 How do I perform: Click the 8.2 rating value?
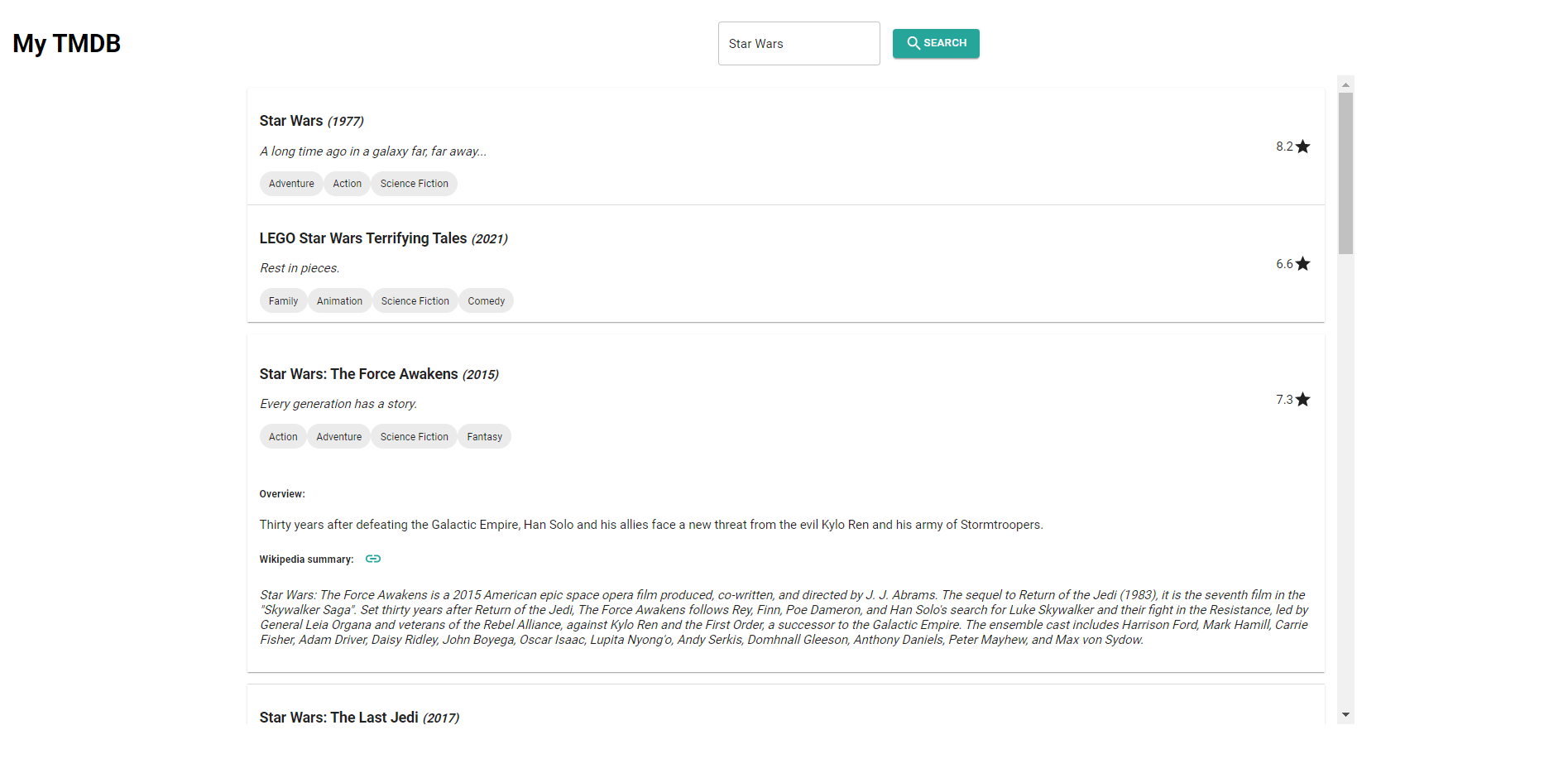pos(1284,146)
